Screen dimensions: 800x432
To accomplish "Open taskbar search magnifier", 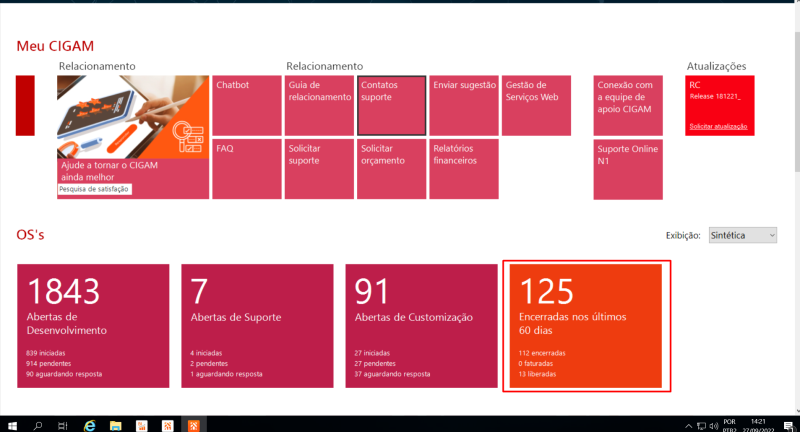I will [x=38, y=425].
